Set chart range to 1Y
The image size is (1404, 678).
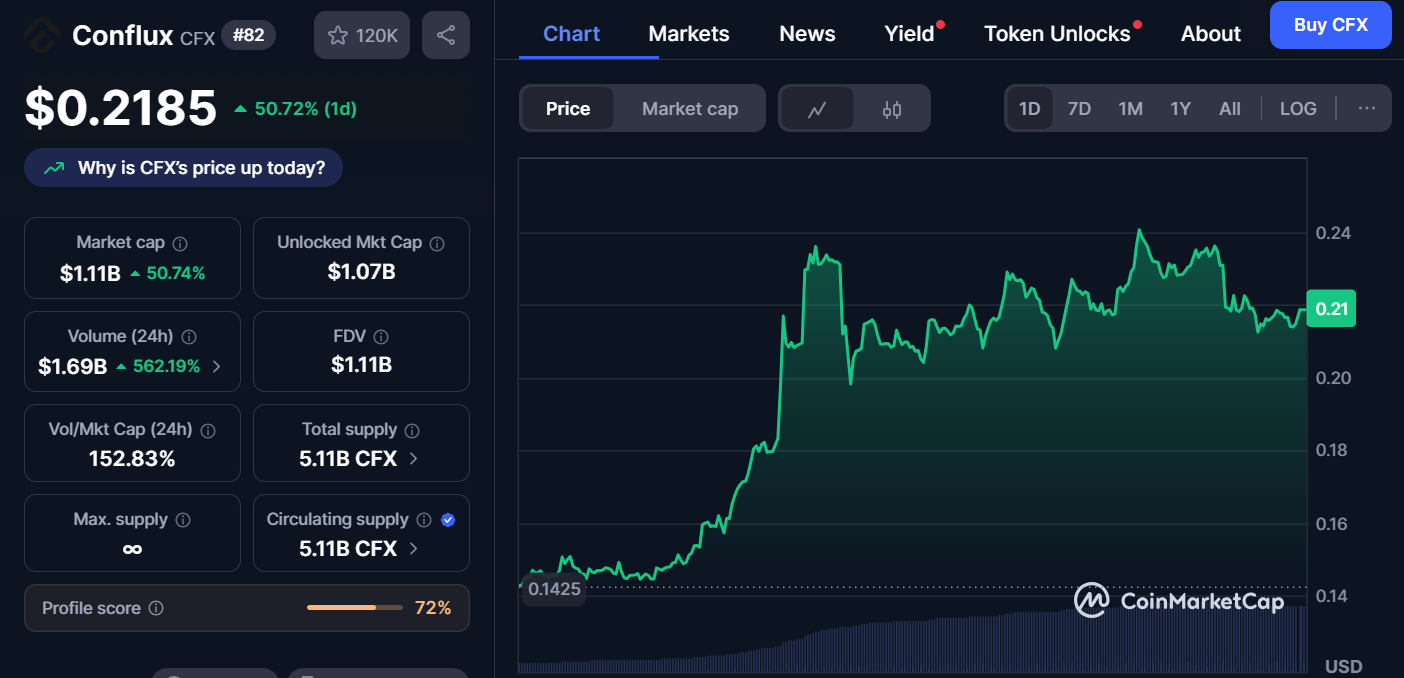[x=1180, y=108]
